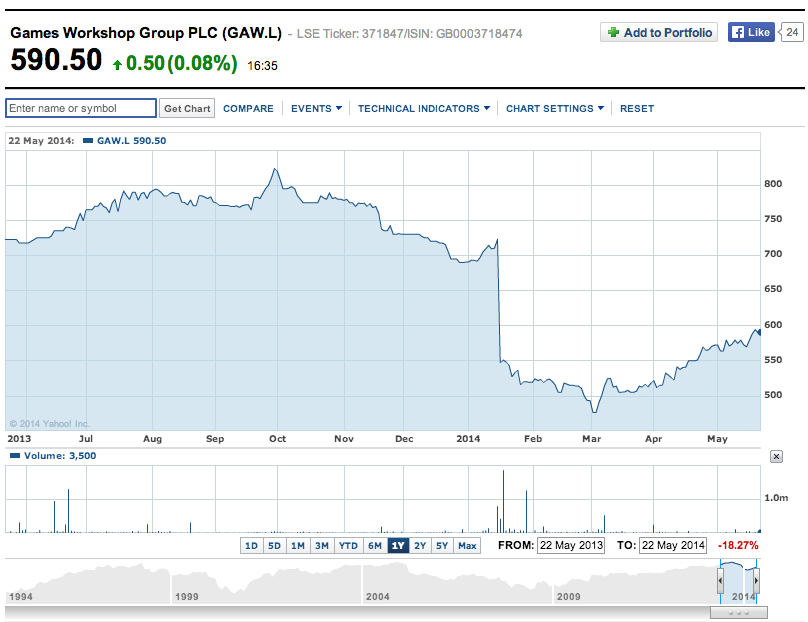Click the Volume: 3,500 legend label
The width and height of the screenshot is (808, 622).
coord(60,456)
